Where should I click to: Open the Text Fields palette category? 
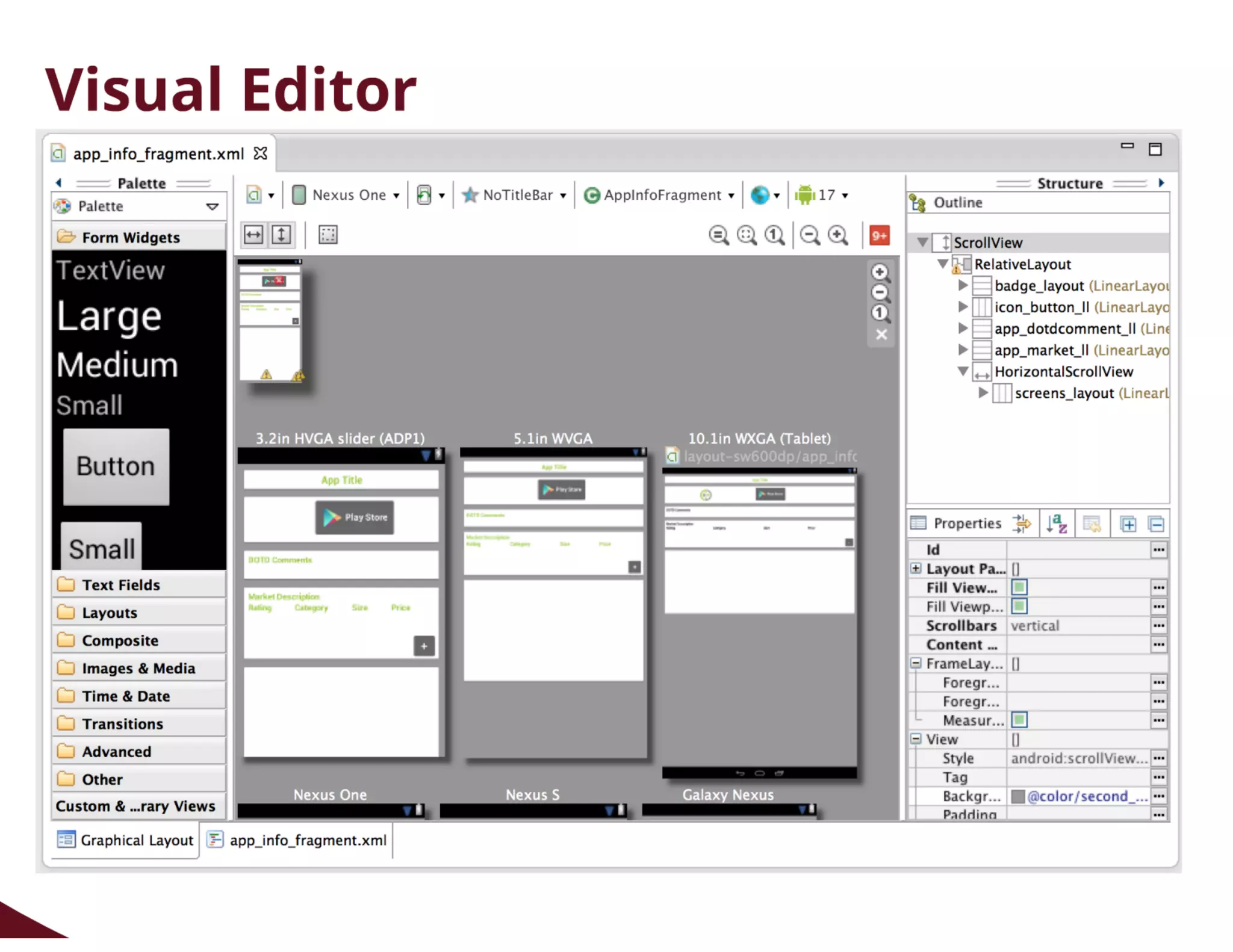coord(139,585)
